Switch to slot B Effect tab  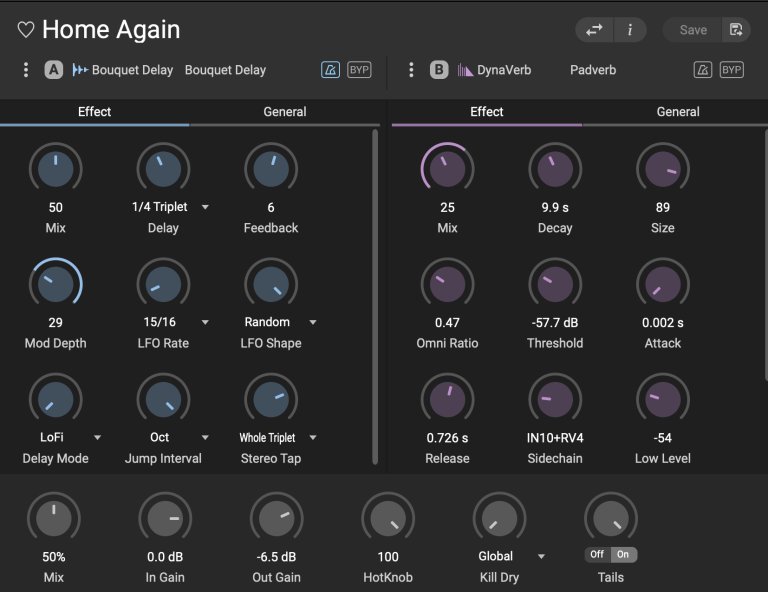(x=486, y=112)
